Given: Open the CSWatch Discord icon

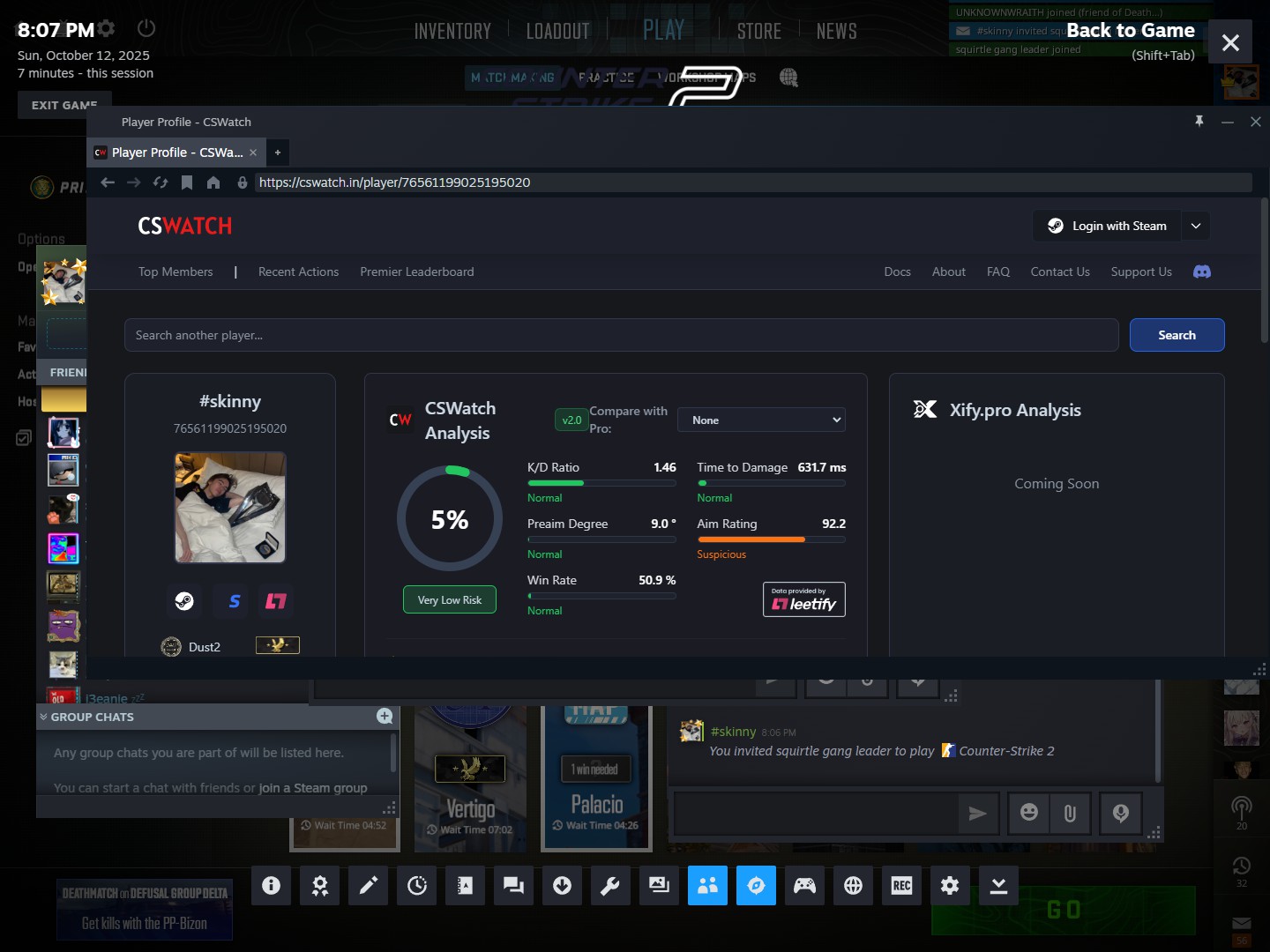Looking at the screenshot, I should (x=1202, y=271).
